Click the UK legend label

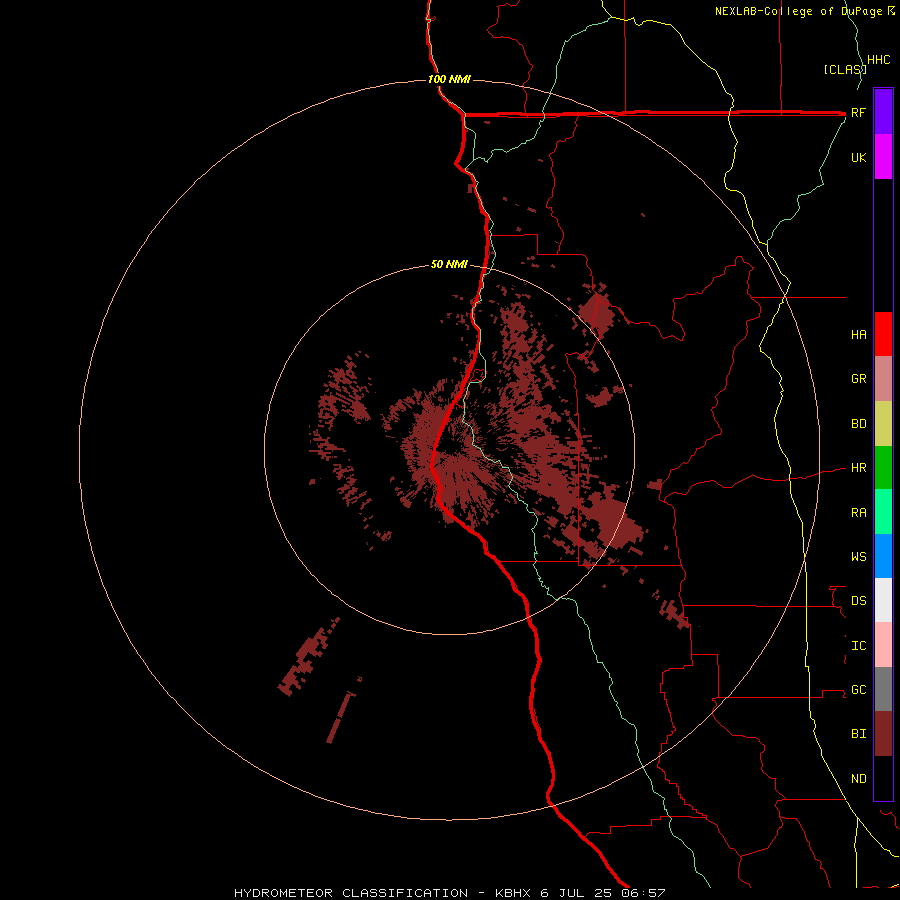pos(858,157)
